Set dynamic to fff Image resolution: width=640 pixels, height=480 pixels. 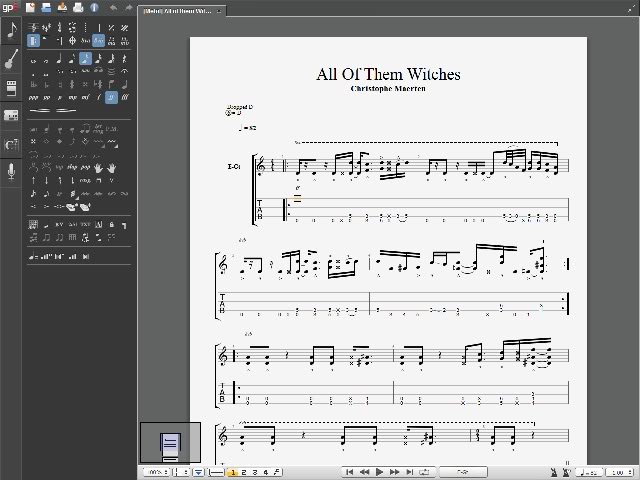click(124, 98)
